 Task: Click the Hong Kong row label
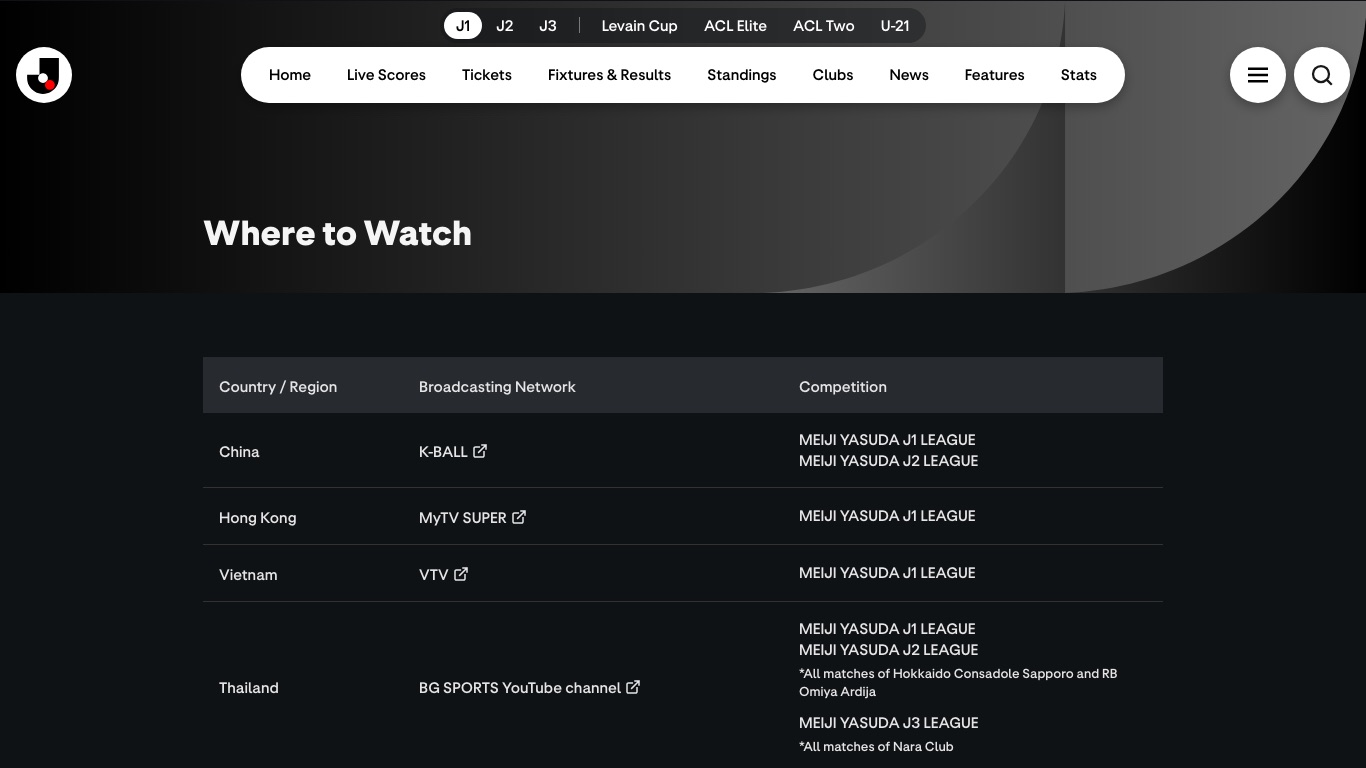pos(258,518)
